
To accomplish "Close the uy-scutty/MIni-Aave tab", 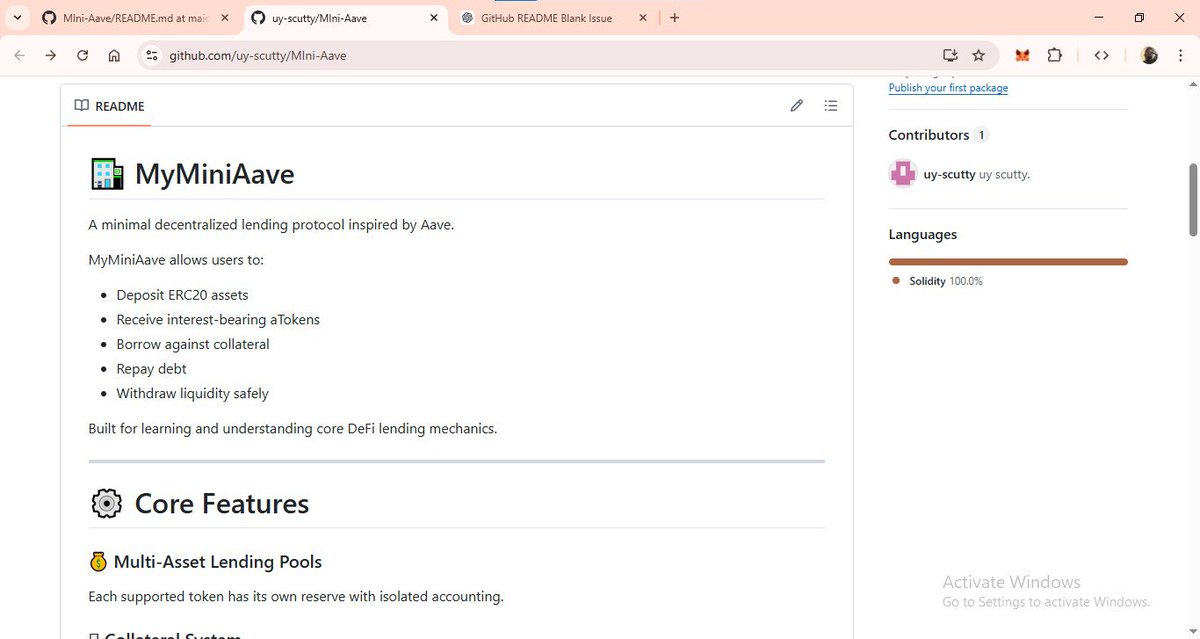I will (x=433, y=18).
